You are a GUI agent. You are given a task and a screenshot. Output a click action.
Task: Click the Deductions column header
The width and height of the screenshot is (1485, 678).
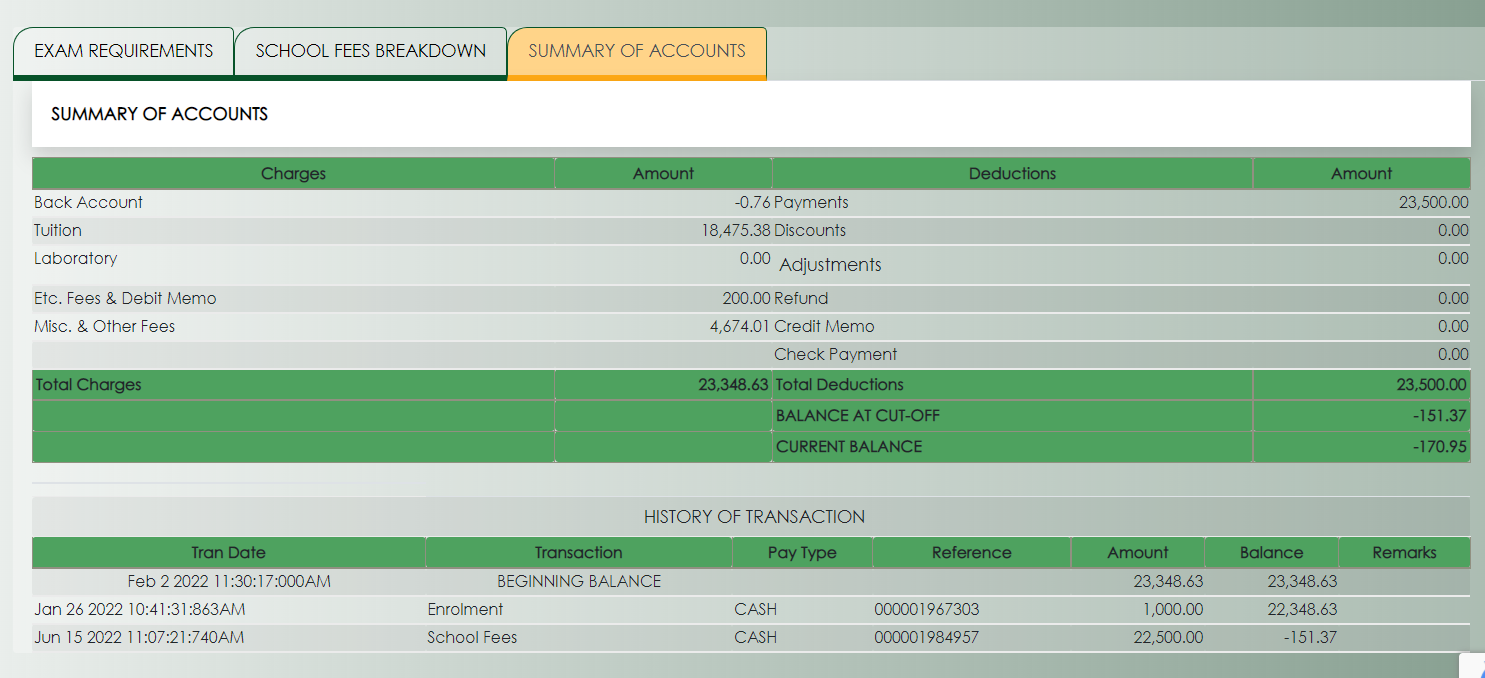coord(1012,173)
